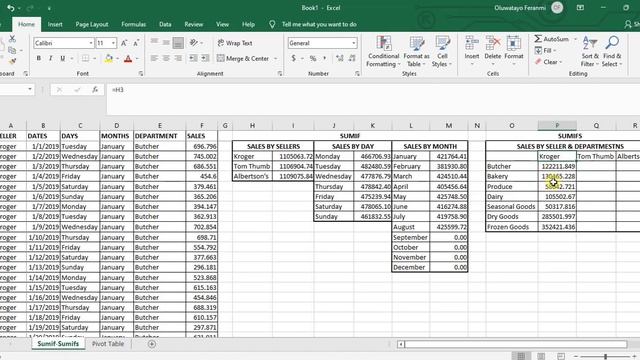The image size is (640, 360).
Task: Cancel formula entry with the X icon
Action: (59, 89)
